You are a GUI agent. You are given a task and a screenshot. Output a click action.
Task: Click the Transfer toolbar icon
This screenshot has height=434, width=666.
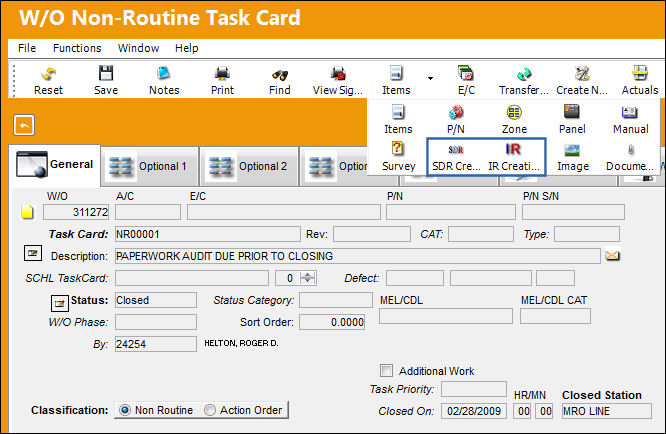524,74
